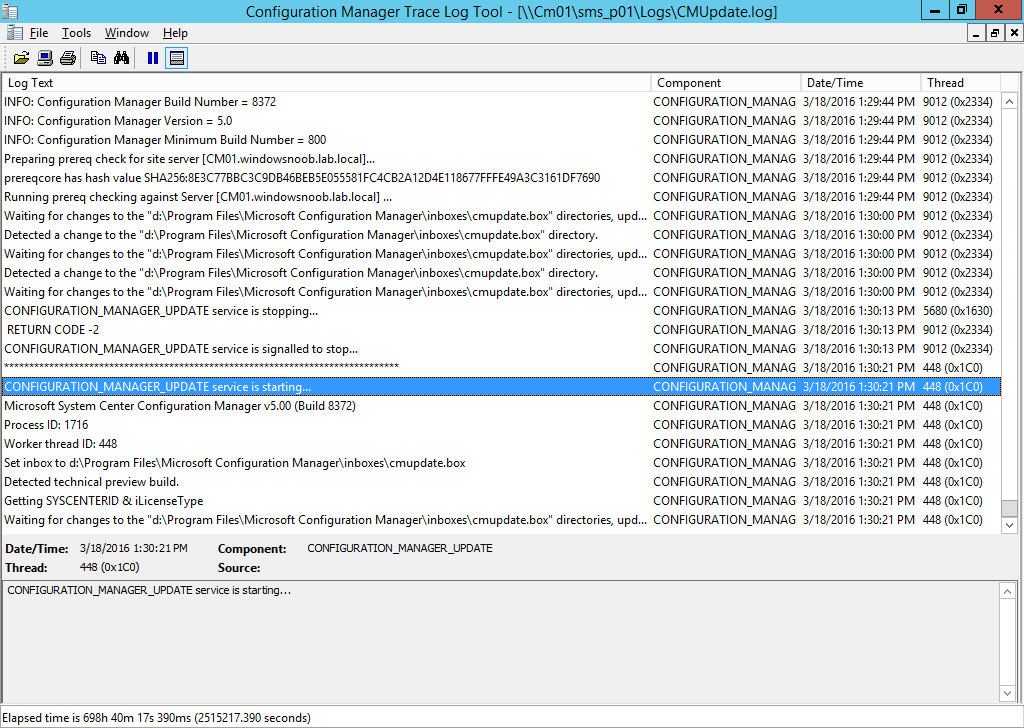Select the 'Configuration Manager Build Number = 8372' row

pos(501,102)
